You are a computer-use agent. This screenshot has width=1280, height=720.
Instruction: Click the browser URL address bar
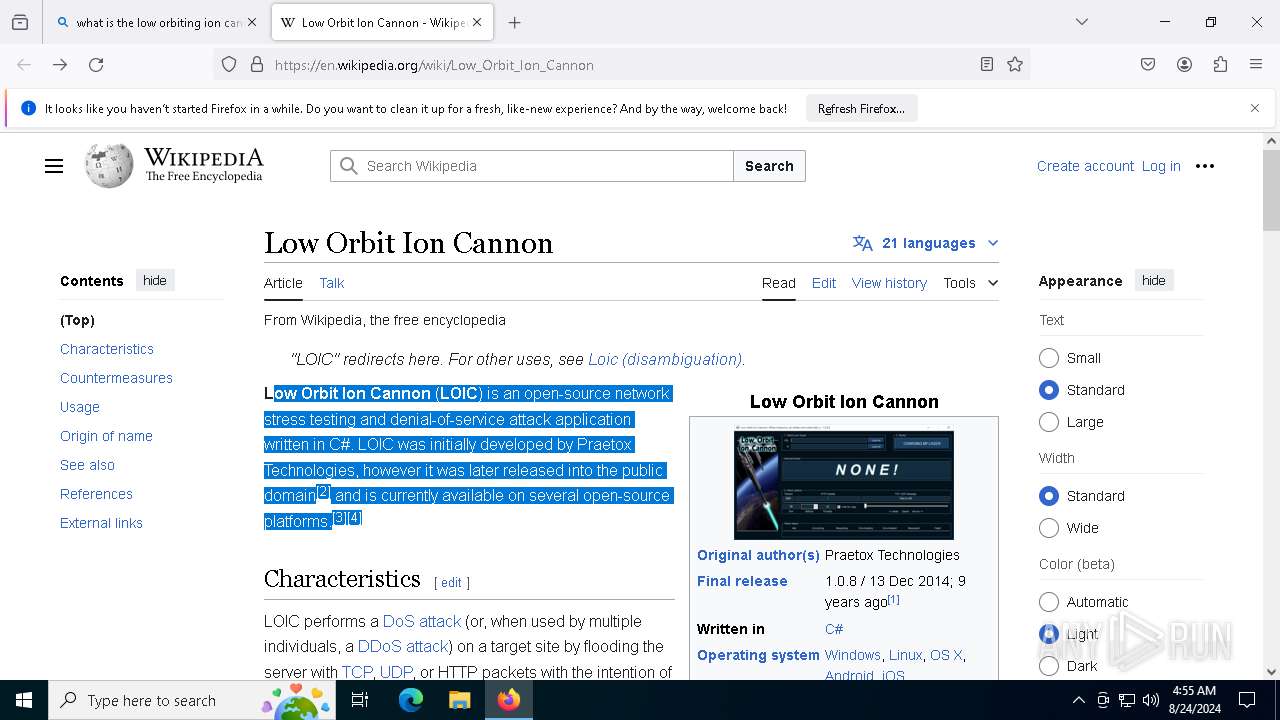coord(620,65)
